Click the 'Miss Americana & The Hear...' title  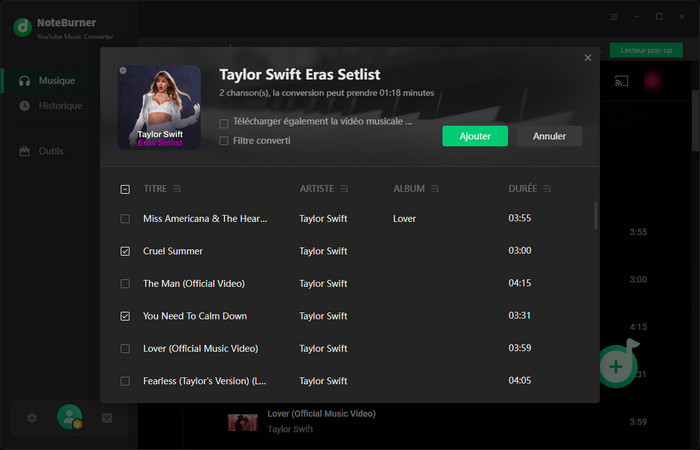pyautogui.click(x=205, y=219)
